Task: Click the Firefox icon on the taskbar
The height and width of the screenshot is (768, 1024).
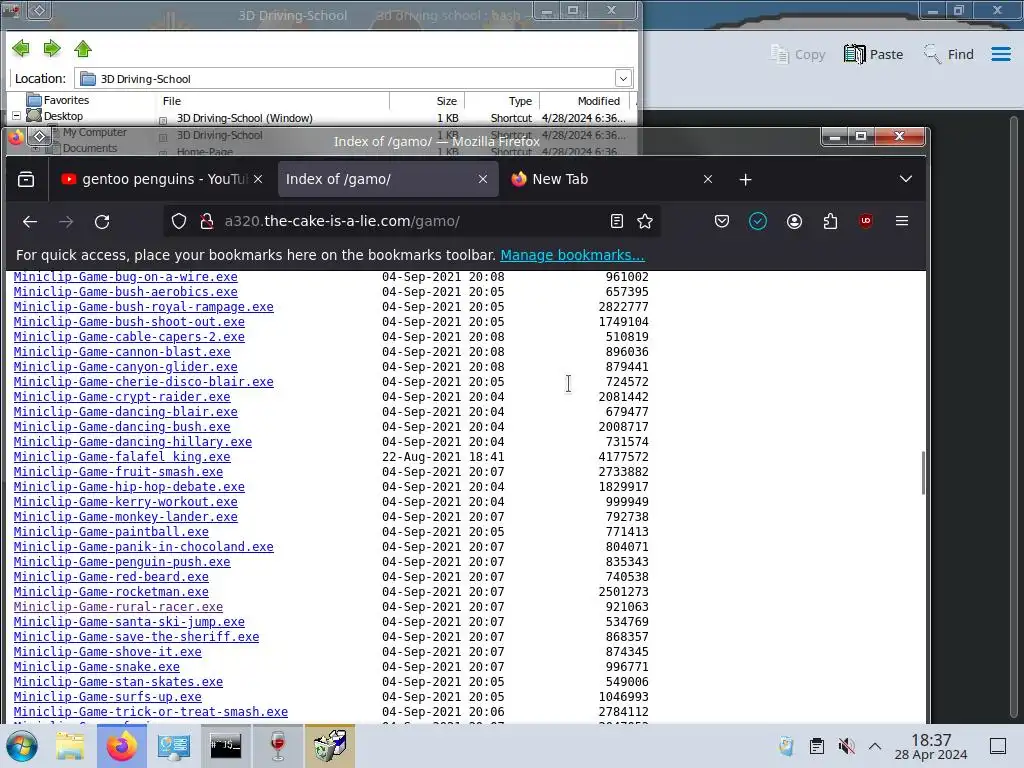Action: click(x=121, y=746)
